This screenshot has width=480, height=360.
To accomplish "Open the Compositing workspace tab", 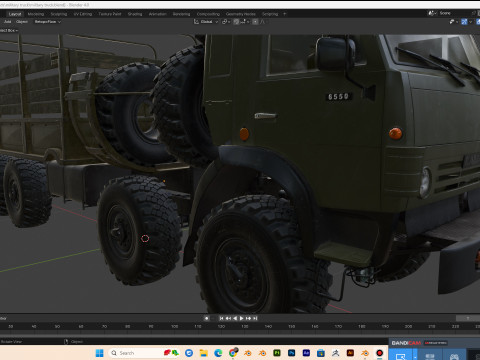I will coord(208,14).
